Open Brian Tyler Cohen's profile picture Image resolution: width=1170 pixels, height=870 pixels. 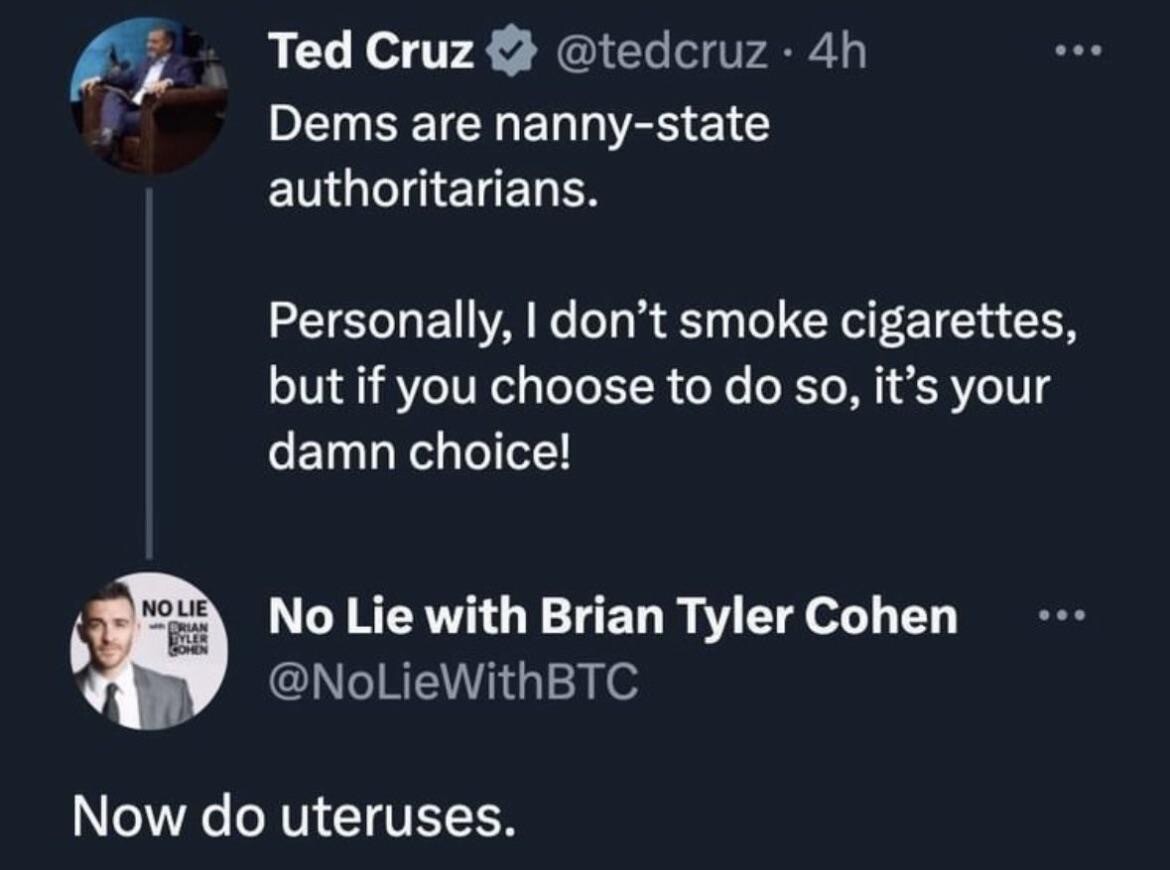(148, 651)
